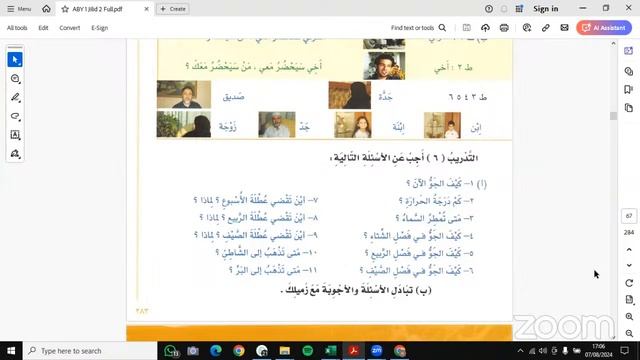
Task: Close the ABY 1 Jilid 2 Full.pdf tab
Action: [147, 9]
